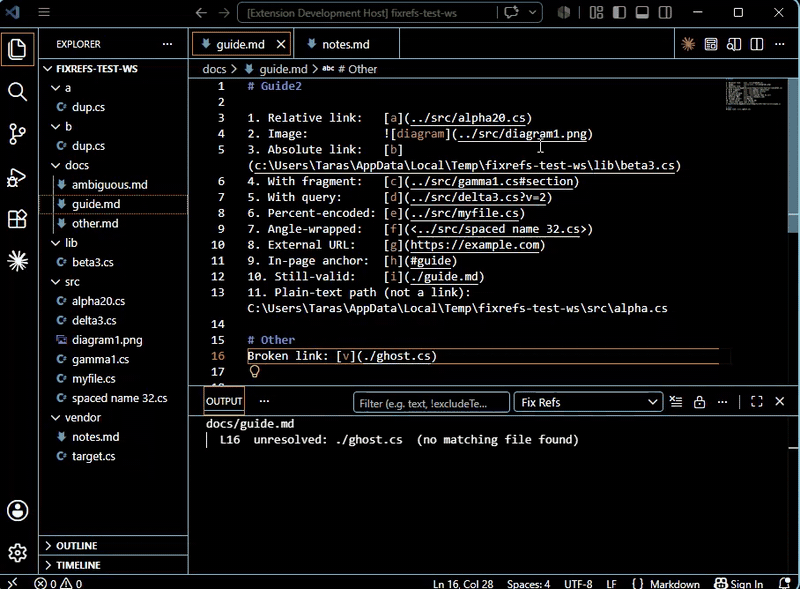Split the editor right
Viewport: 800px width, 589px height.
click(x=757, y=44)
